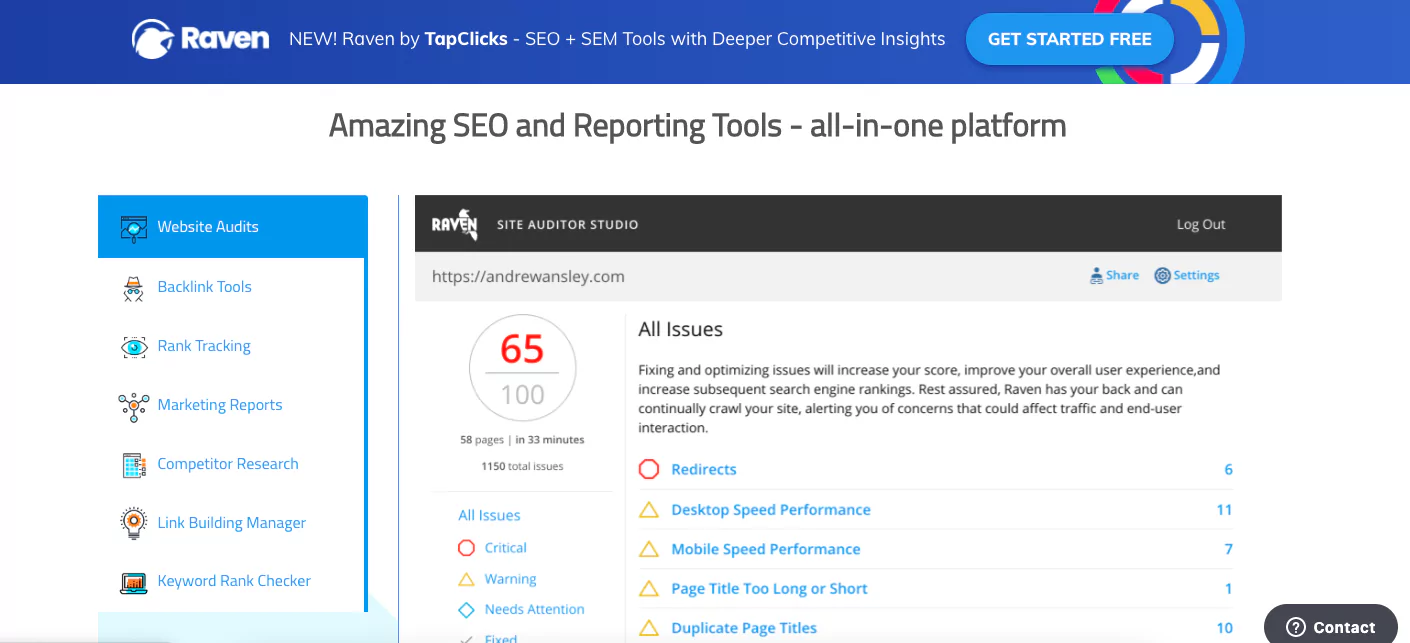This screenshot has height=643, width=1410.
Task: Click the '1150 total issues' text
Action: coord(522,466)
